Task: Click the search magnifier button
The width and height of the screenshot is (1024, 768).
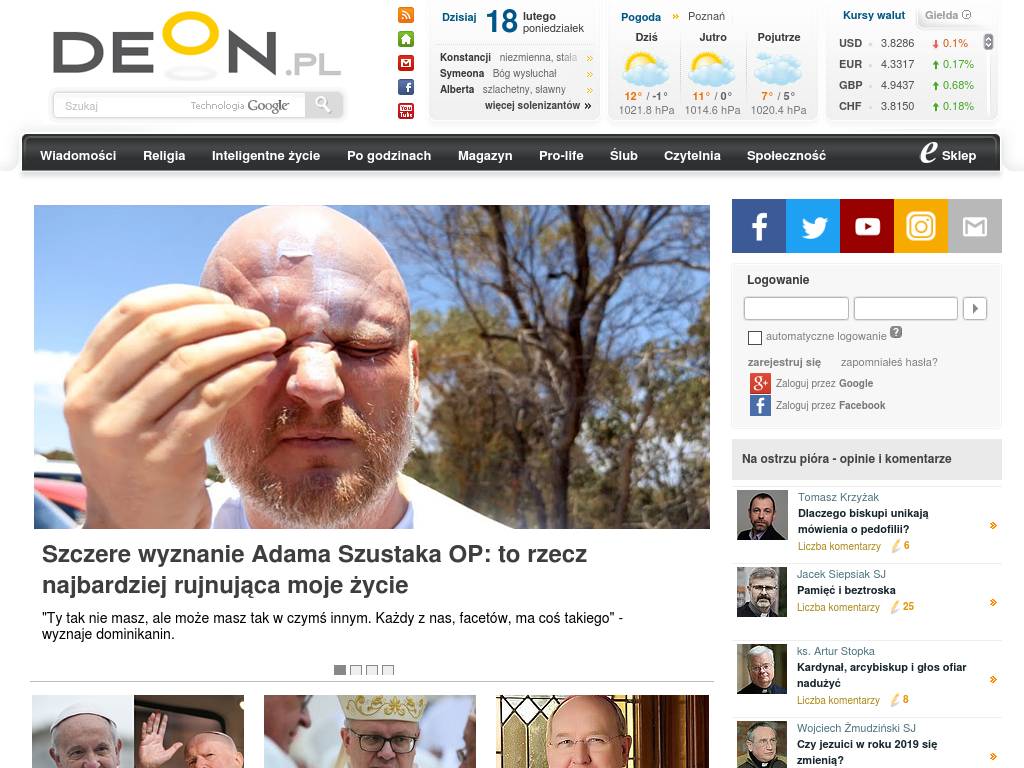Action: (323, 104)
